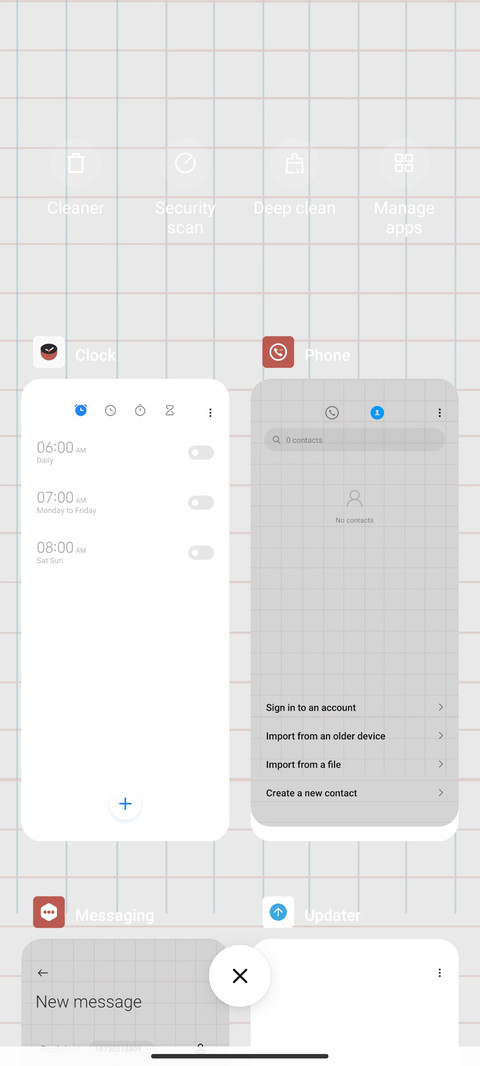Tap the New message heading

[89, 1002]
